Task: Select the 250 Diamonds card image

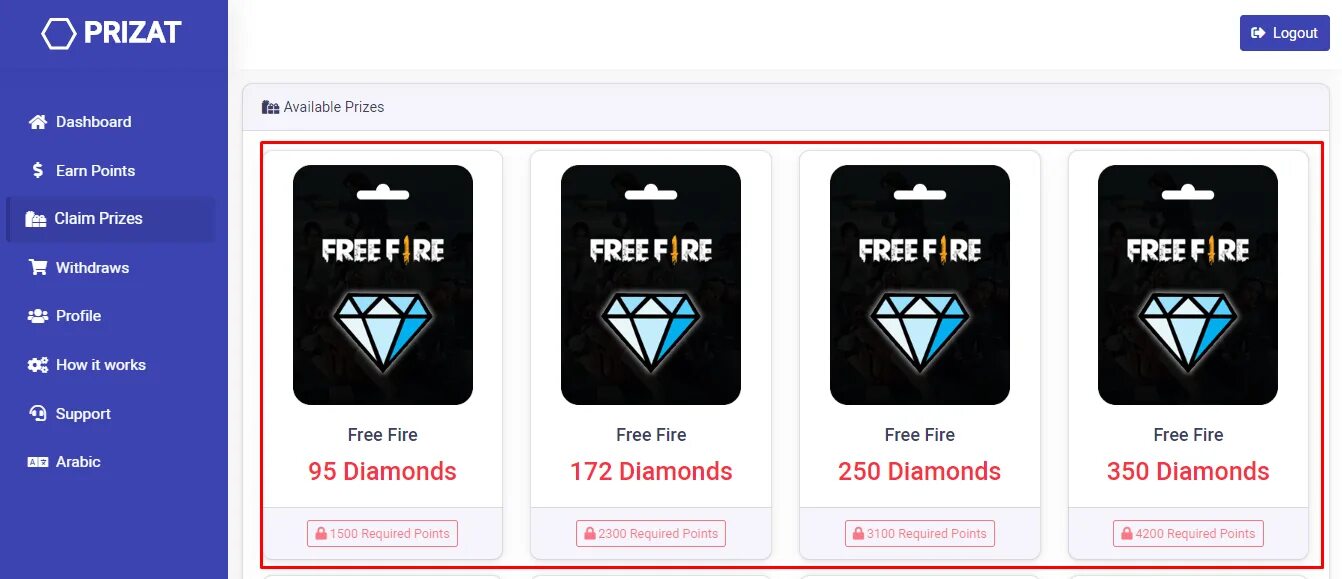Action: pos(920,285)
